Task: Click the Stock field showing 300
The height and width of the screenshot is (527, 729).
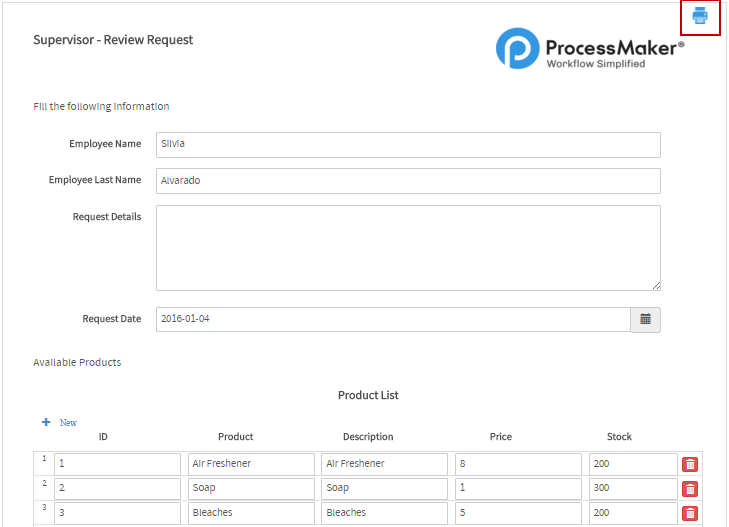Action: [632, 489]
